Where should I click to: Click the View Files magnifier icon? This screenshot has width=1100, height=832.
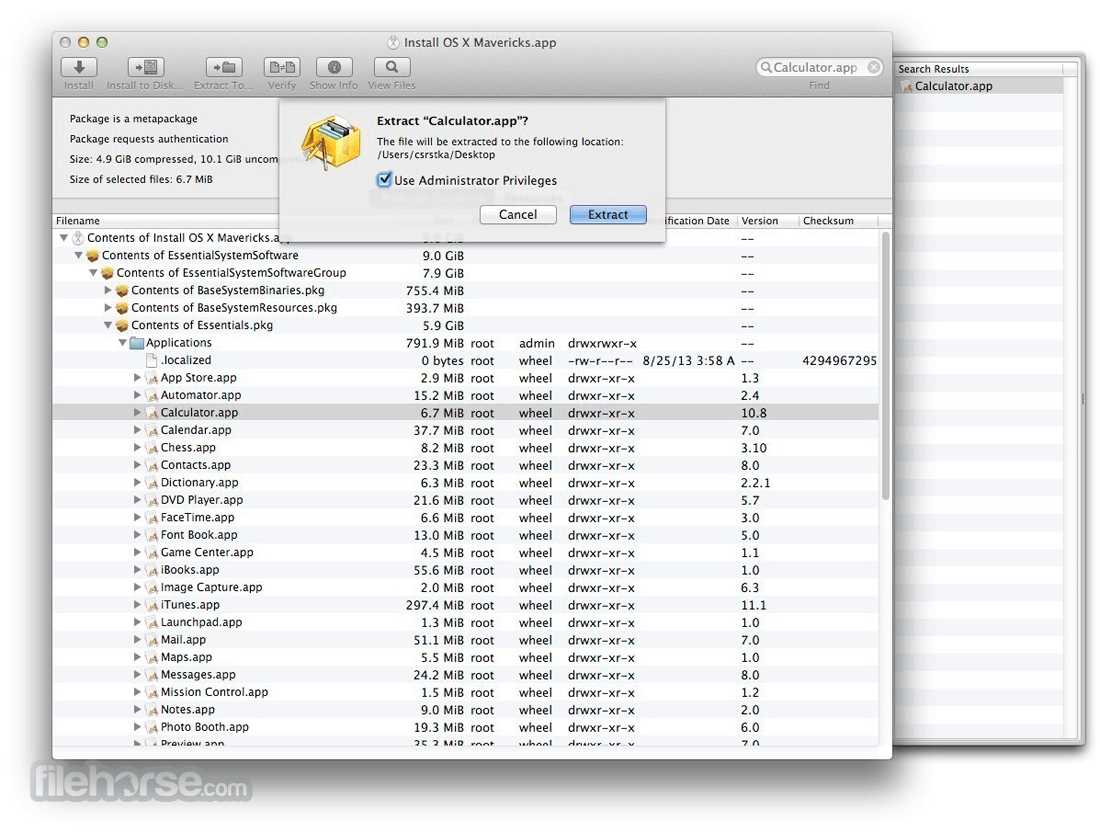(391, 67)
